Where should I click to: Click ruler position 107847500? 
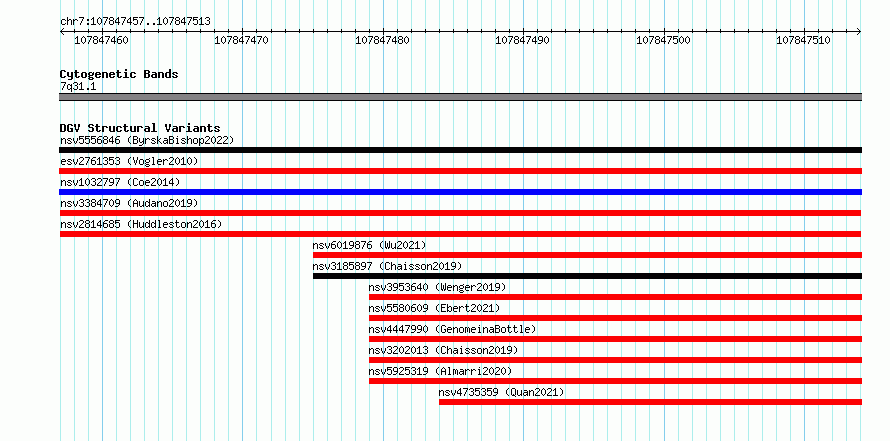664,40
